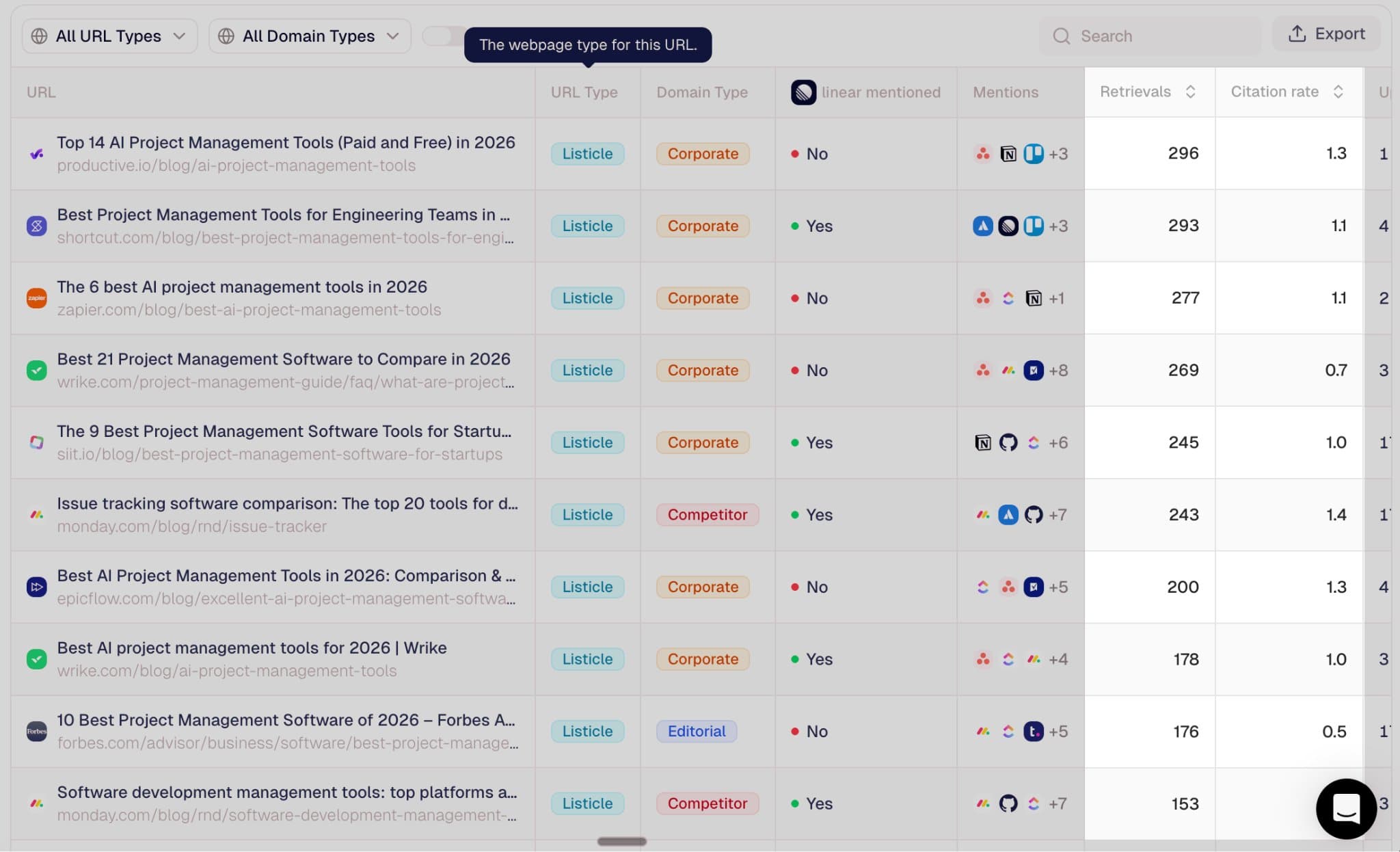Image resolution: width=1400 pixels, height=852 pixels.
Task: Click the Listicle tag in zapier row
Action: pos(587,298)
